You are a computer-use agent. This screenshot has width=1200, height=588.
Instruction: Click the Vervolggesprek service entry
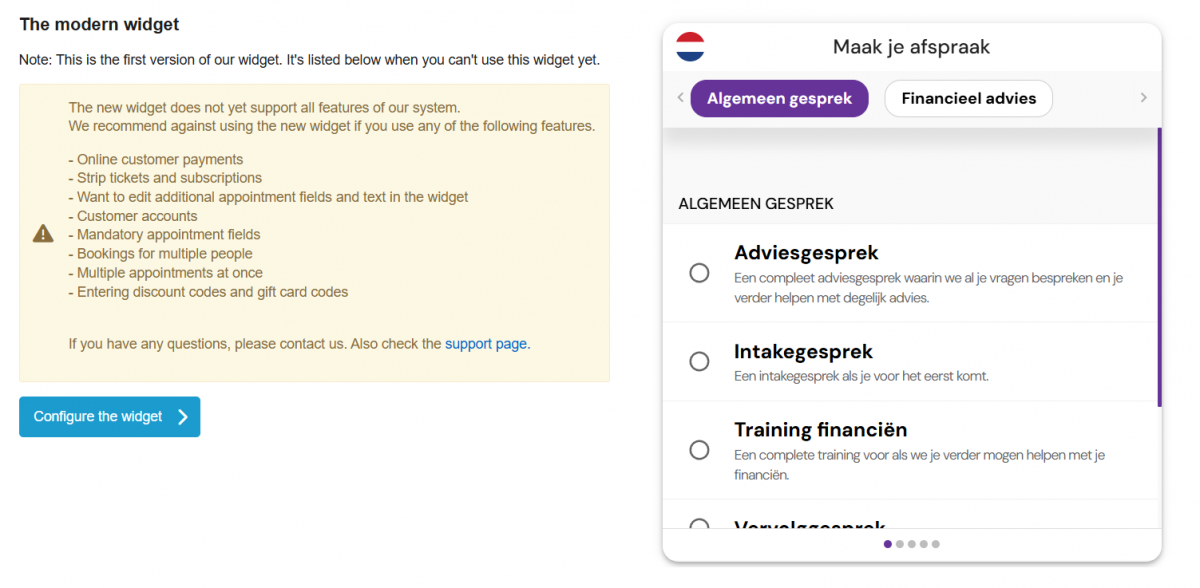coord(809,525)
